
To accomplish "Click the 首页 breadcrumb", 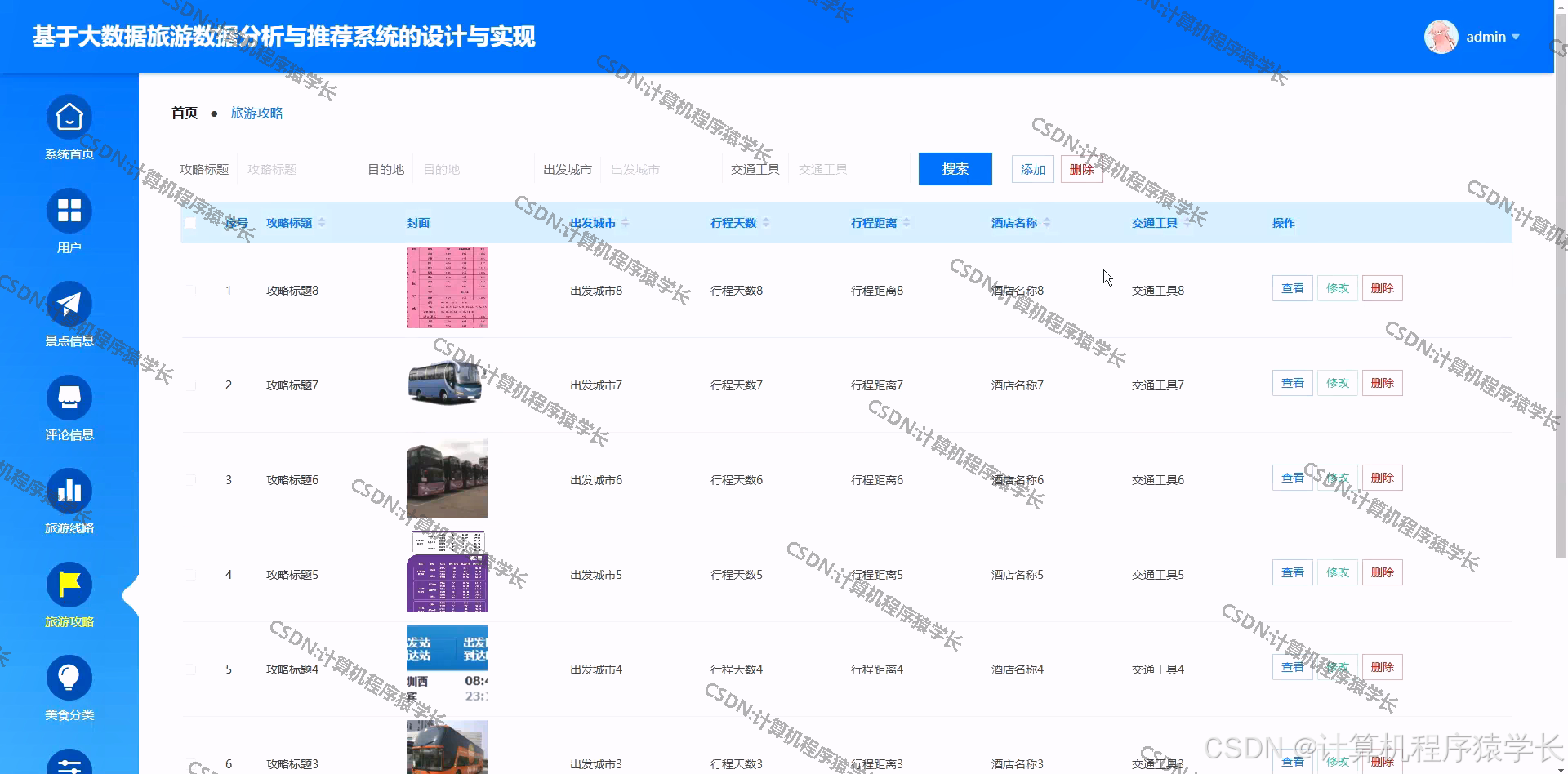I will 185,113.
